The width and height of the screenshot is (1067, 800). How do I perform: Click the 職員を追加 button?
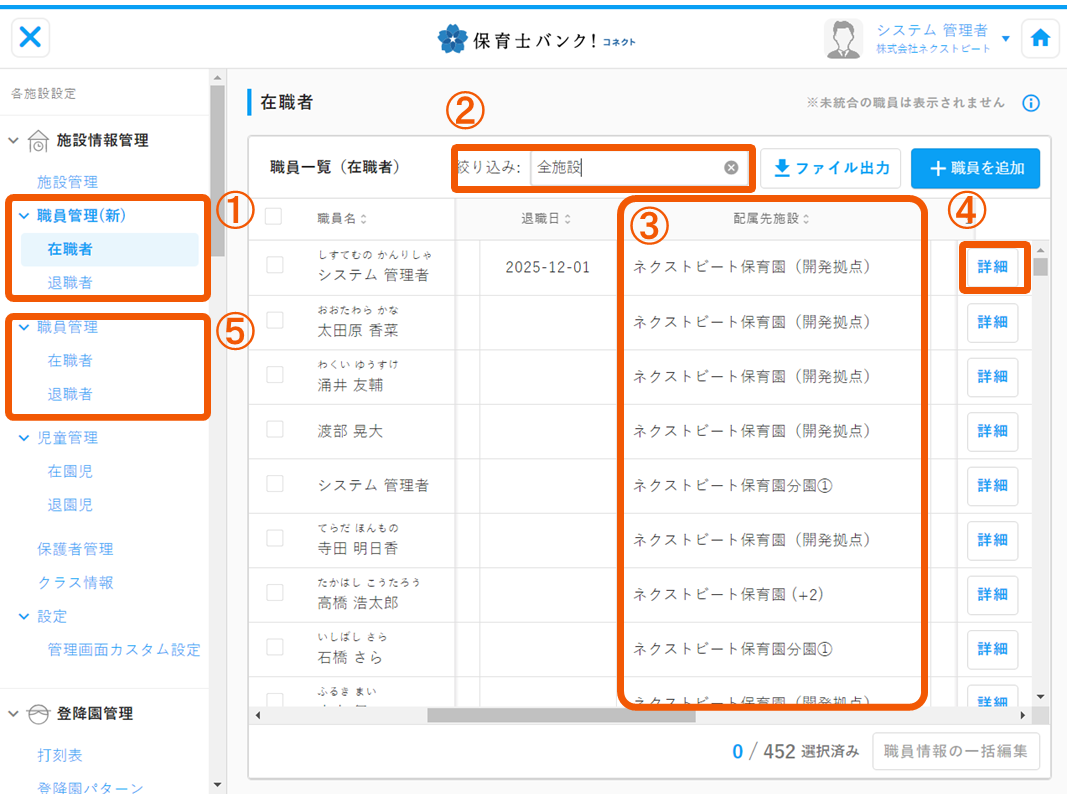pyautogui.click(x=976, y=168)
